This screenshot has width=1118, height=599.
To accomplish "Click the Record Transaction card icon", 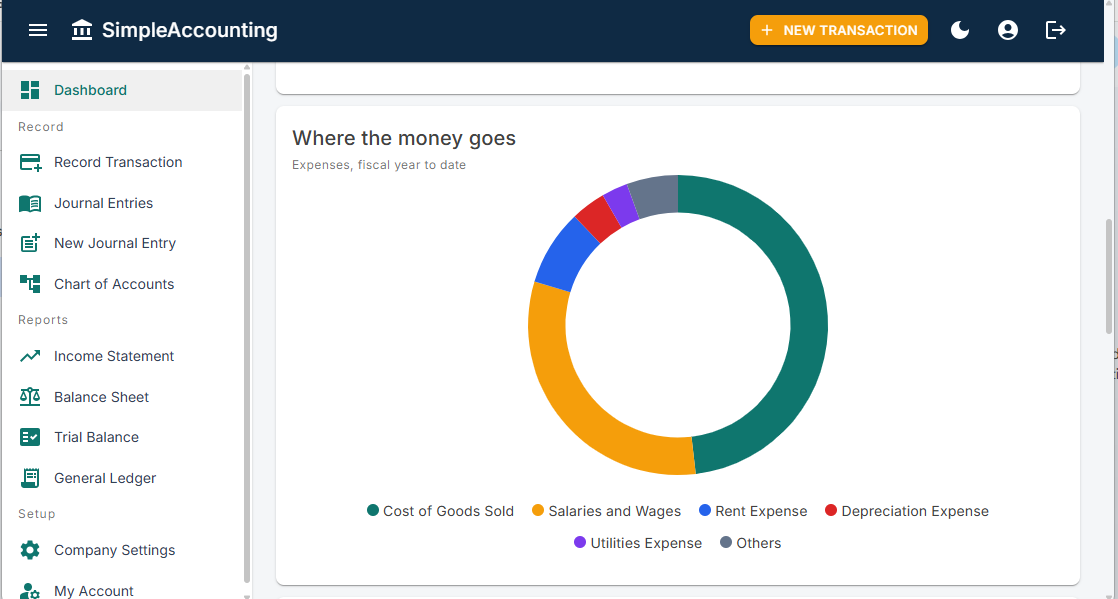I will click(30, 163).
